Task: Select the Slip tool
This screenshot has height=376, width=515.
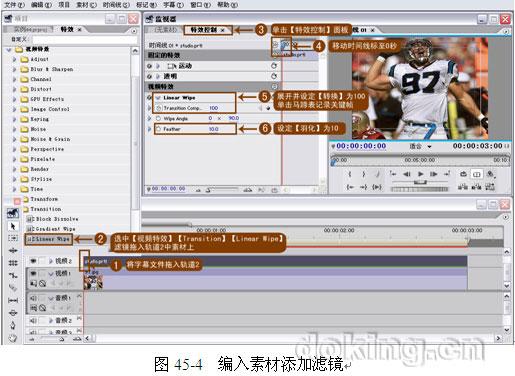Action: [x=13, y=300]
